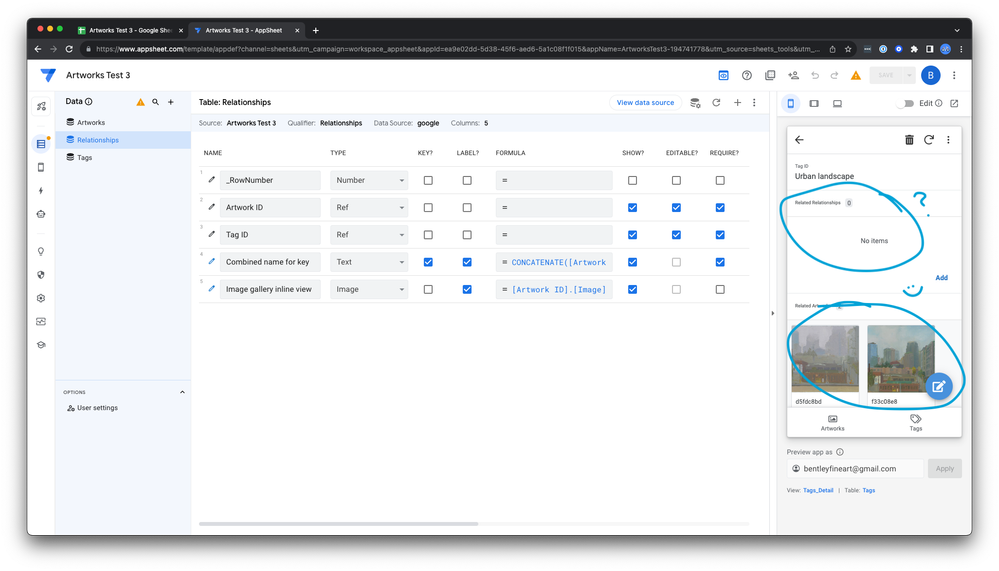This screenshot has height=571, width=999.
Task: Edit the CONCATENATE formula field
Action: click(554, 262)
